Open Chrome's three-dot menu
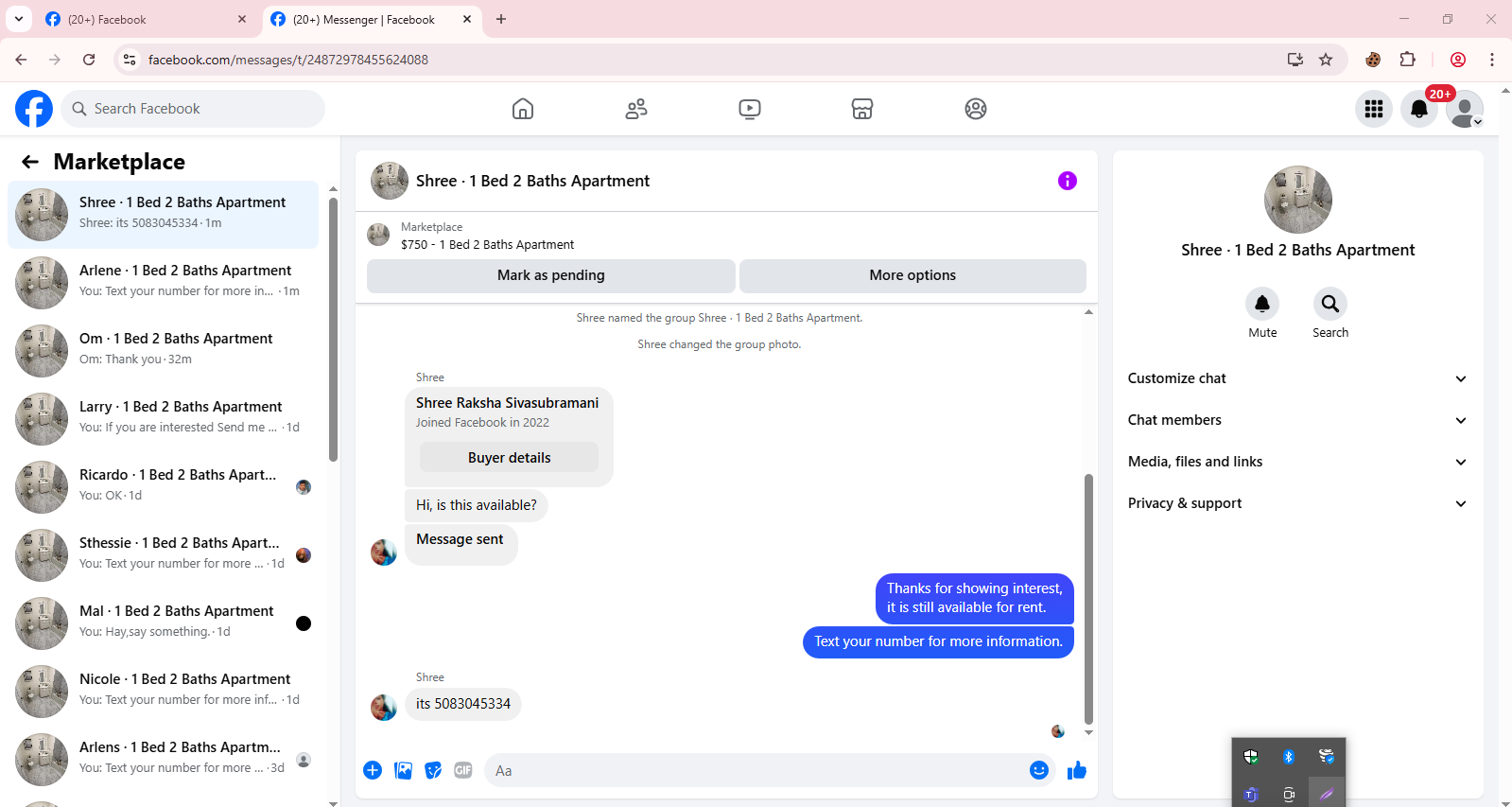 [x=1492, y=60]
